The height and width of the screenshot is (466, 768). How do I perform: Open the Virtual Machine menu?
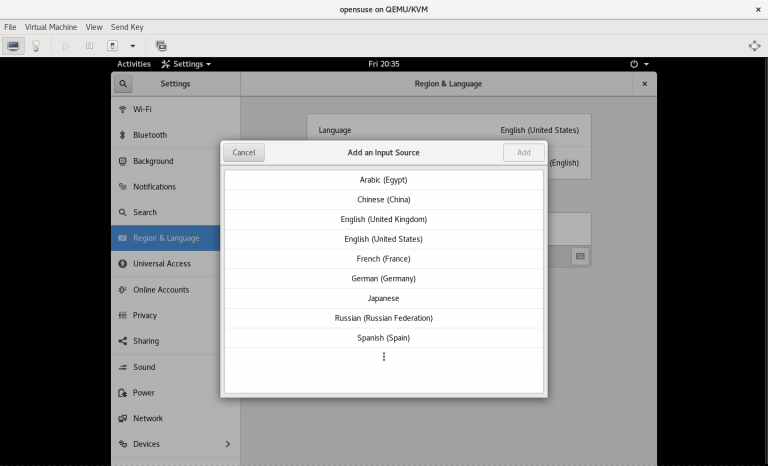click(x=52, y=27)
